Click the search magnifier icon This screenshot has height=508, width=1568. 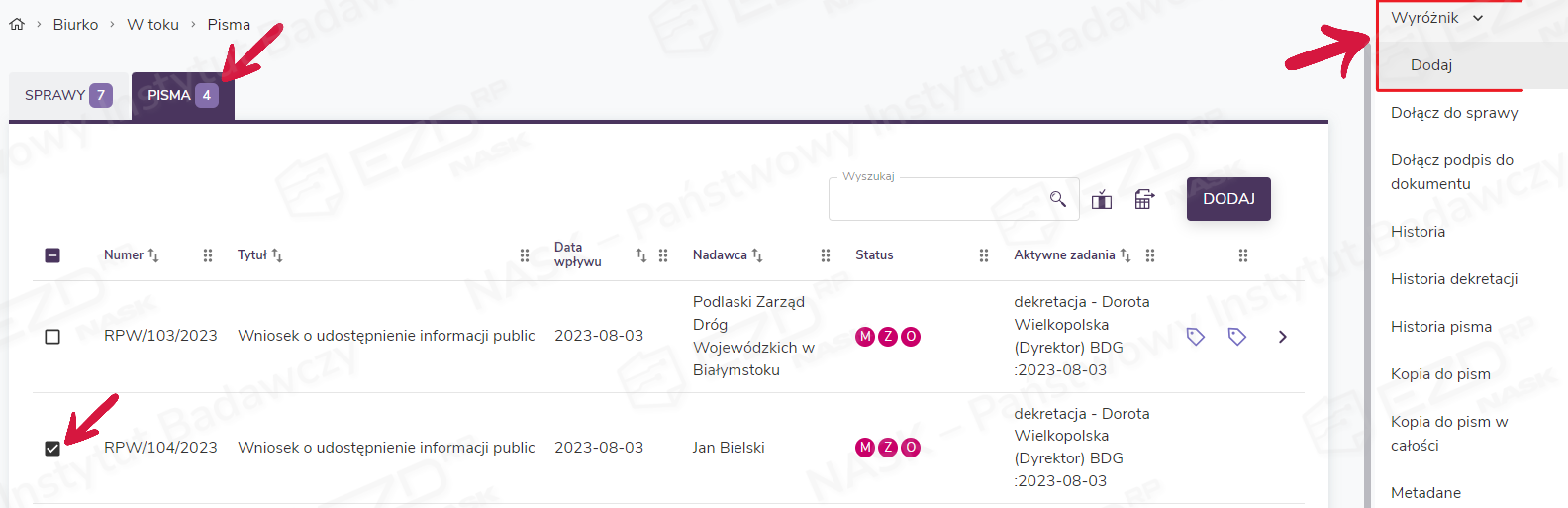pos(1057,199)
